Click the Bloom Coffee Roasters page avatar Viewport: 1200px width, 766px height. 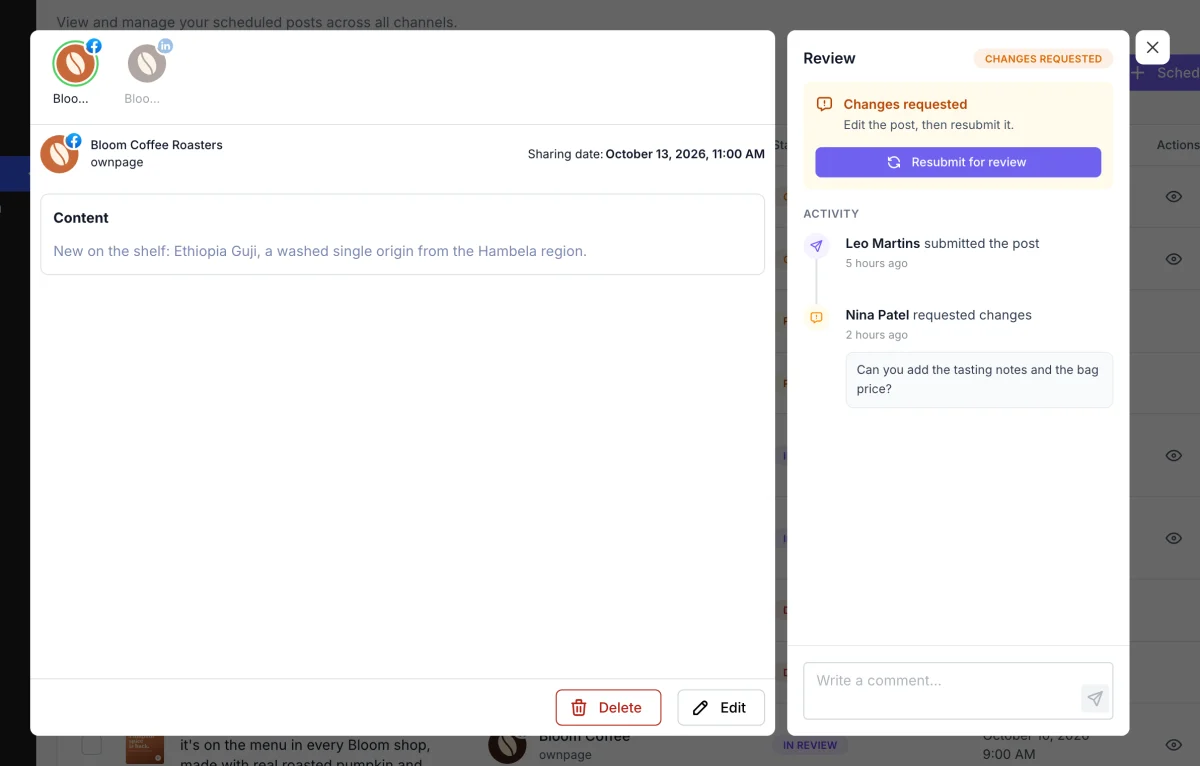[x=59, y=154]
